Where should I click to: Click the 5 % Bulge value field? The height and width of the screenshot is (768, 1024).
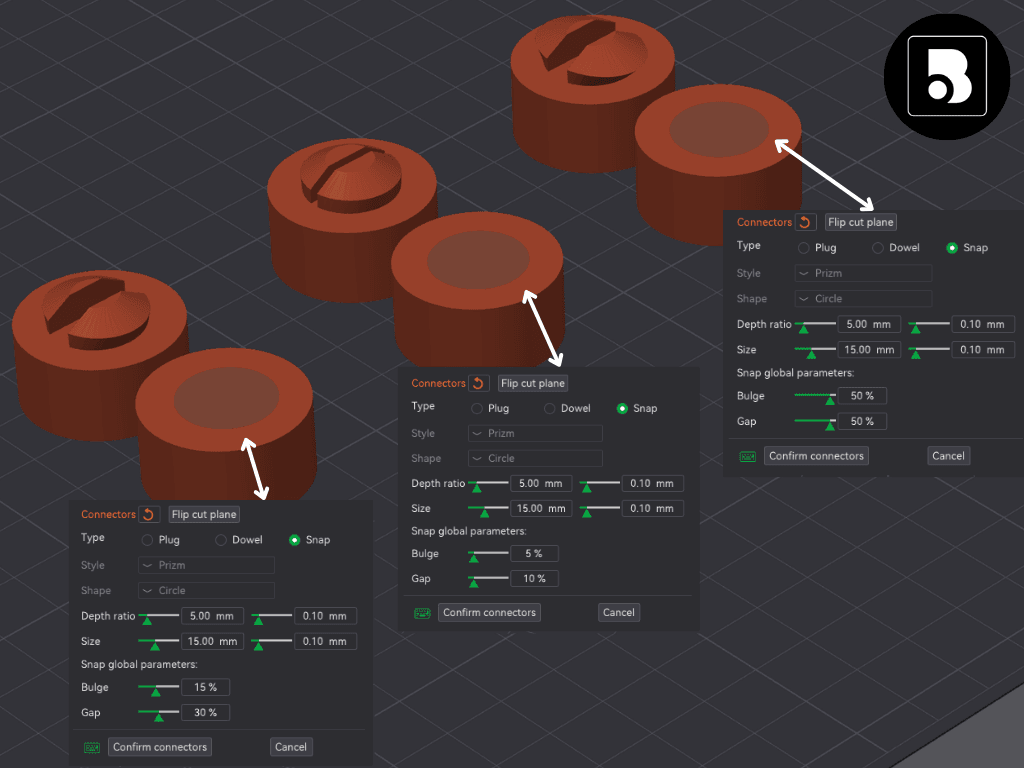point(534,553)
